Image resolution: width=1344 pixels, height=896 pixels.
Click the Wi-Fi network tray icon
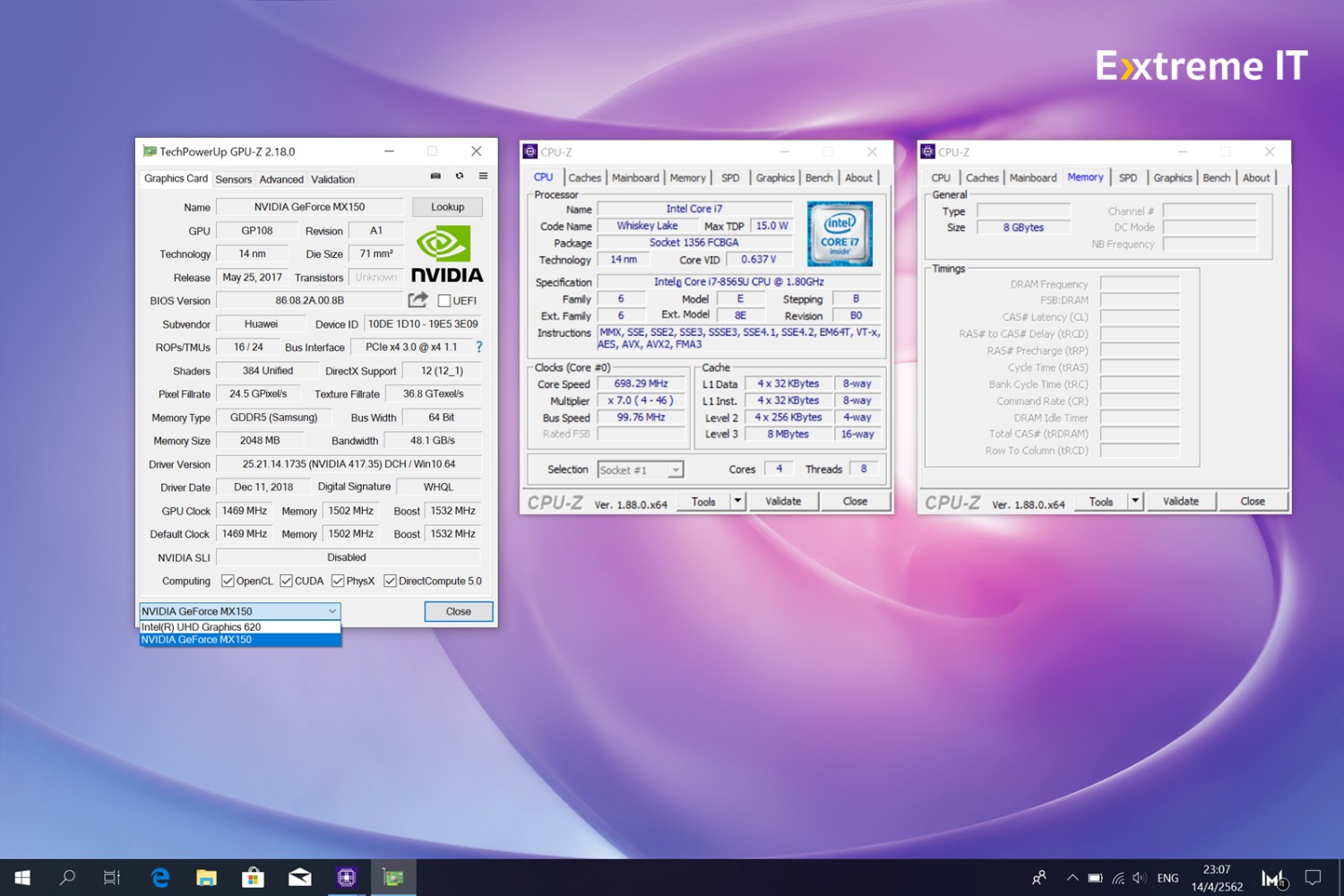point(1118,878)
